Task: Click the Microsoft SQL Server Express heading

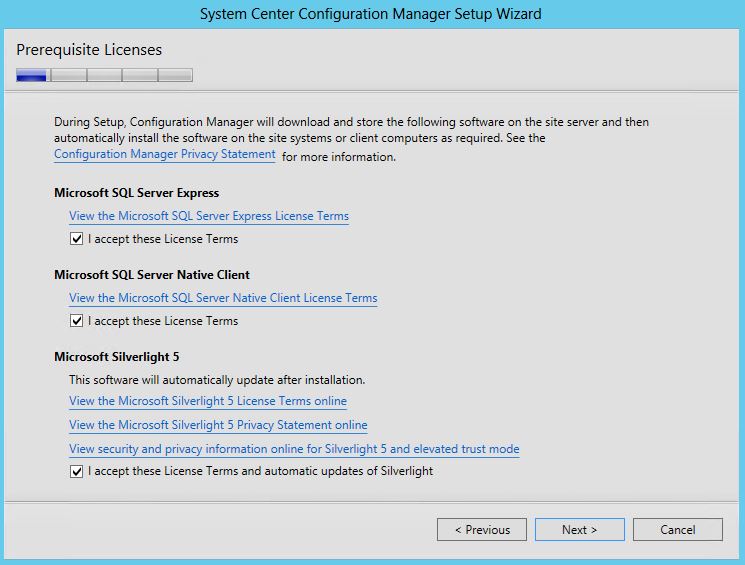Action: [x=136, y=193]
